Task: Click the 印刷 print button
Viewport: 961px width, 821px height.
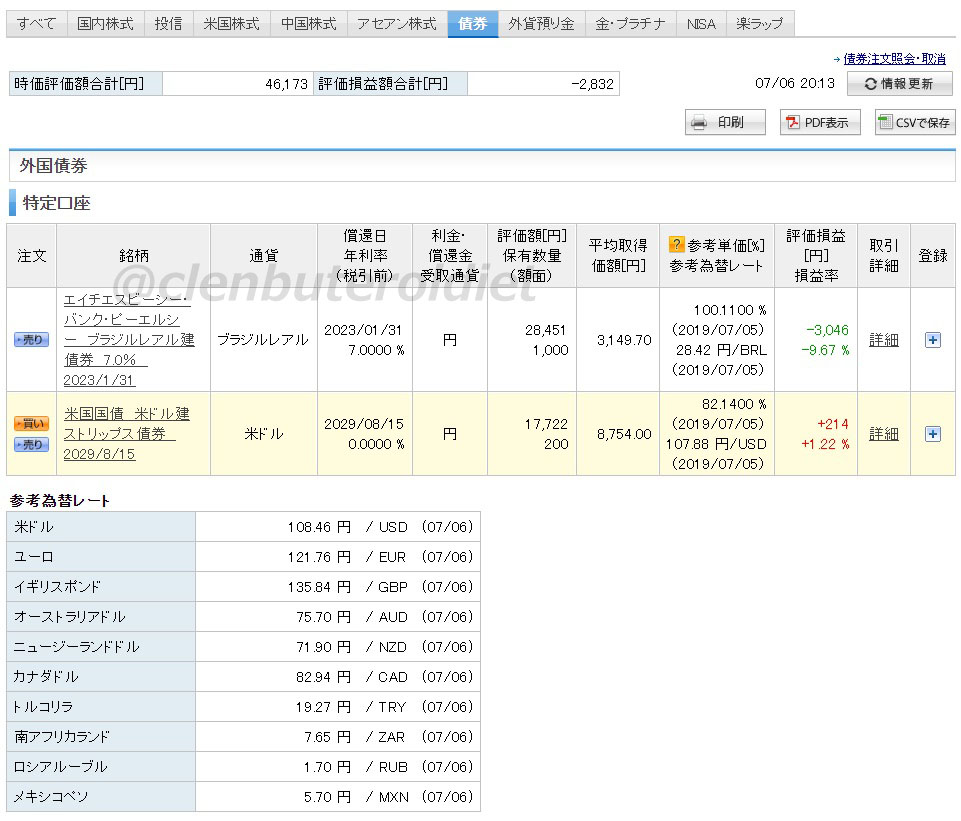Action: point(725,123)
